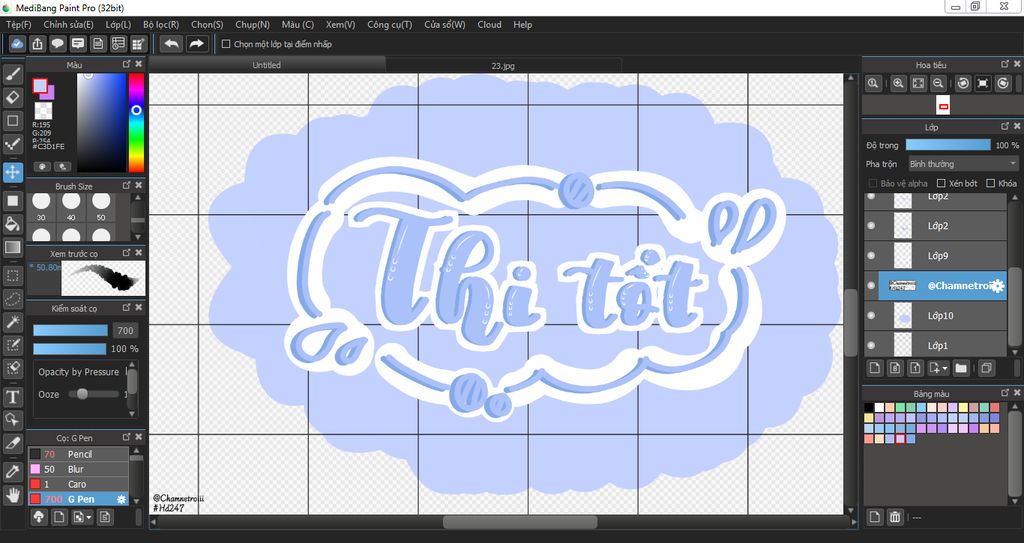The width and height of the screenshot is (1024, 543).
Task: Adjust the Độ trong opacity slider
Action: coord(948,145)
